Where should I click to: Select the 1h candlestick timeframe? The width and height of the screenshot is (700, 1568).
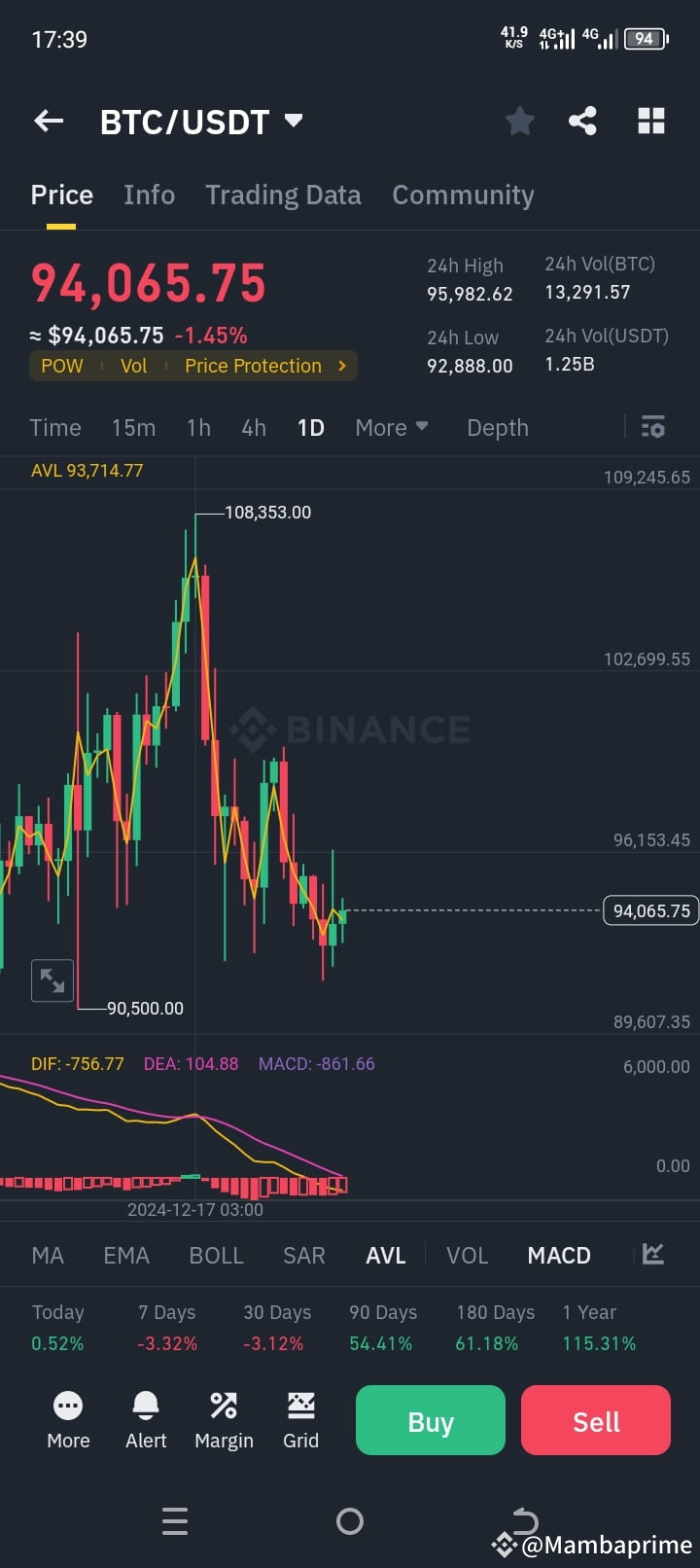click(198, 427)
